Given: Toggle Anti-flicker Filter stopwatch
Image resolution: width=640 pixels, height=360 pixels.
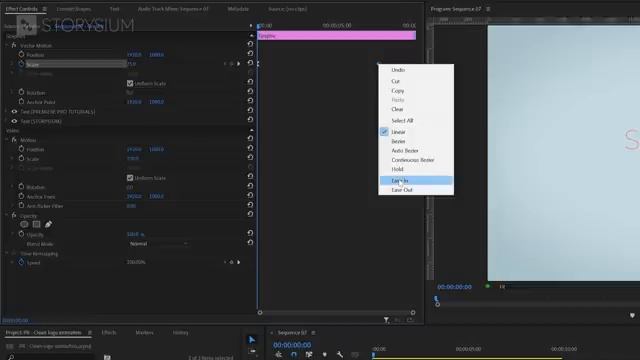Looking at the screenshot, I should coord(21,206).
